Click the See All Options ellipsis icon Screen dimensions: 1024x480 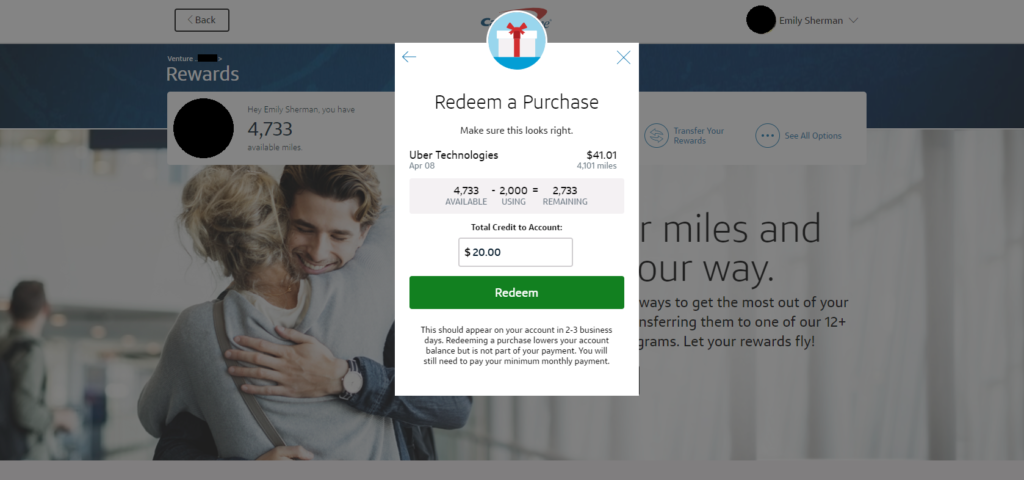(767, 136)
